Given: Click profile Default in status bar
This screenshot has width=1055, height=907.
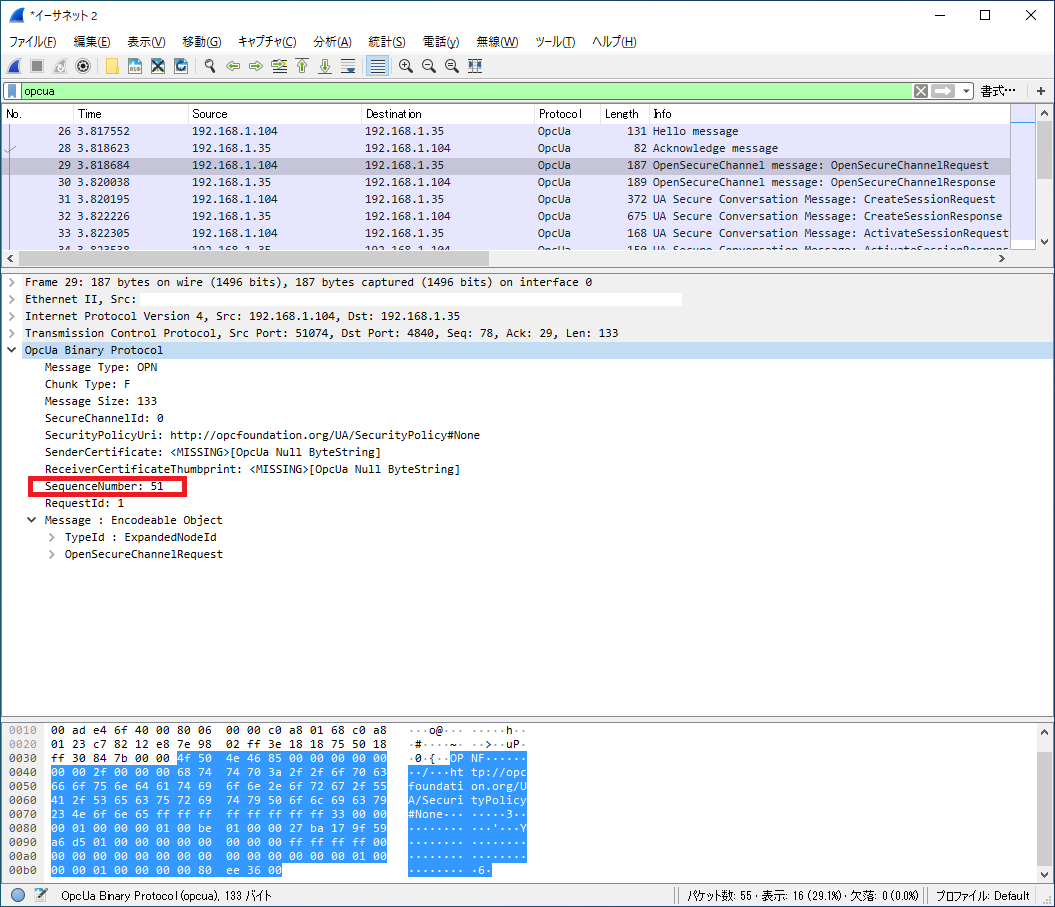Looking at the screenshot, I should point(982,896).
